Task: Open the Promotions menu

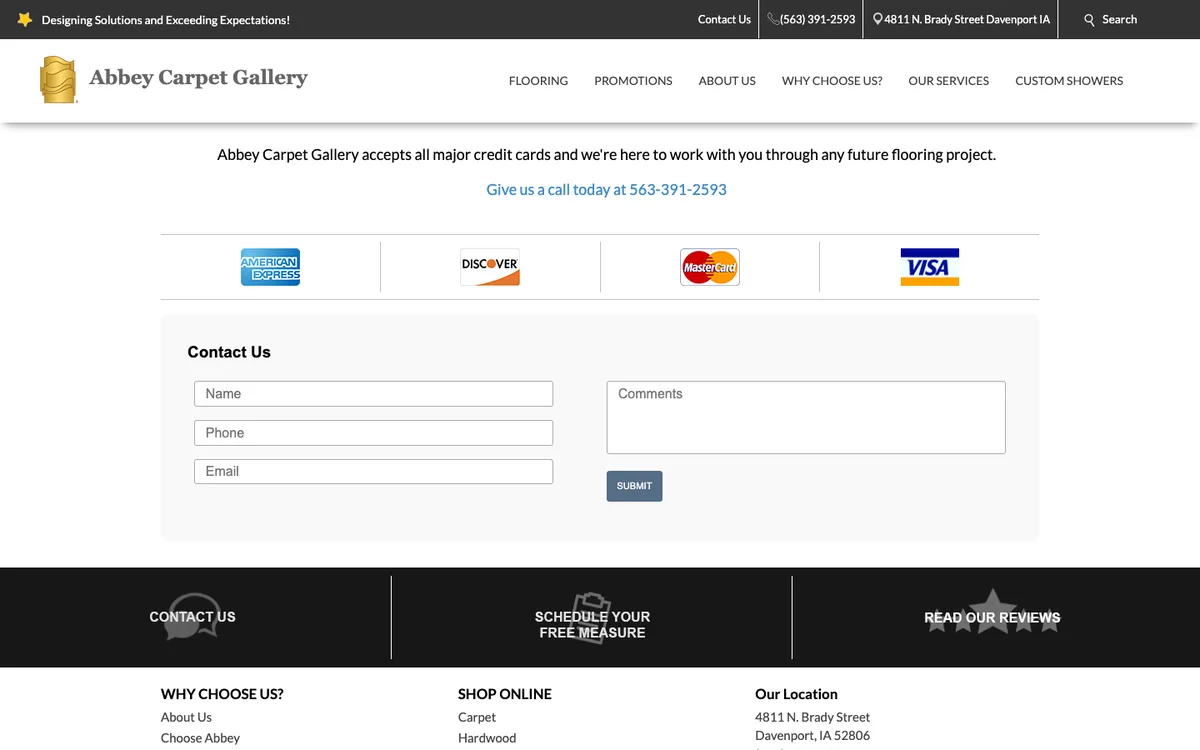Action: [x=633, y=81]
